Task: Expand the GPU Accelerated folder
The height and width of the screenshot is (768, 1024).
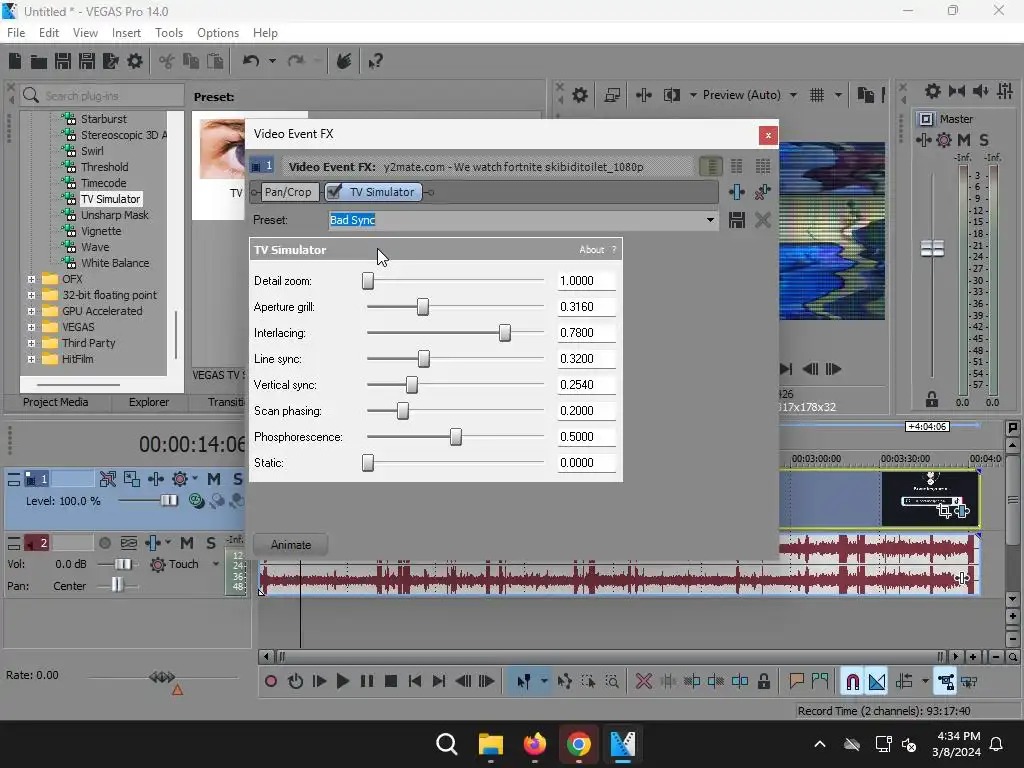Action: tap(31, 311)
